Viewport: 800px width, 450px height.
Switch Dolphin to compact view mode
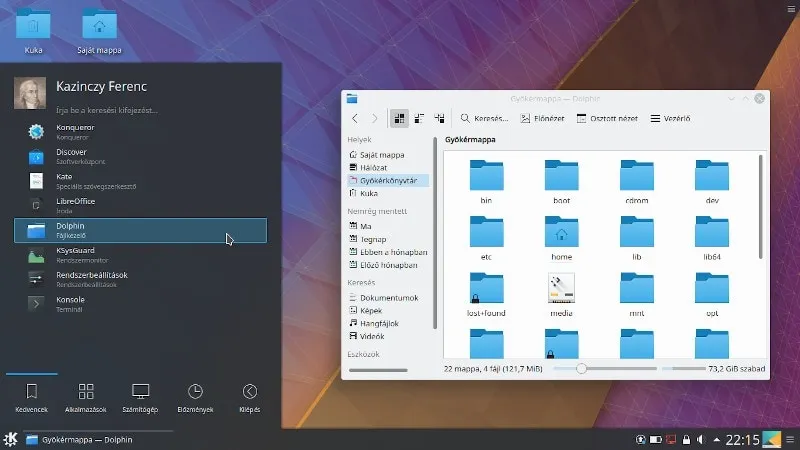coord(419,118)
